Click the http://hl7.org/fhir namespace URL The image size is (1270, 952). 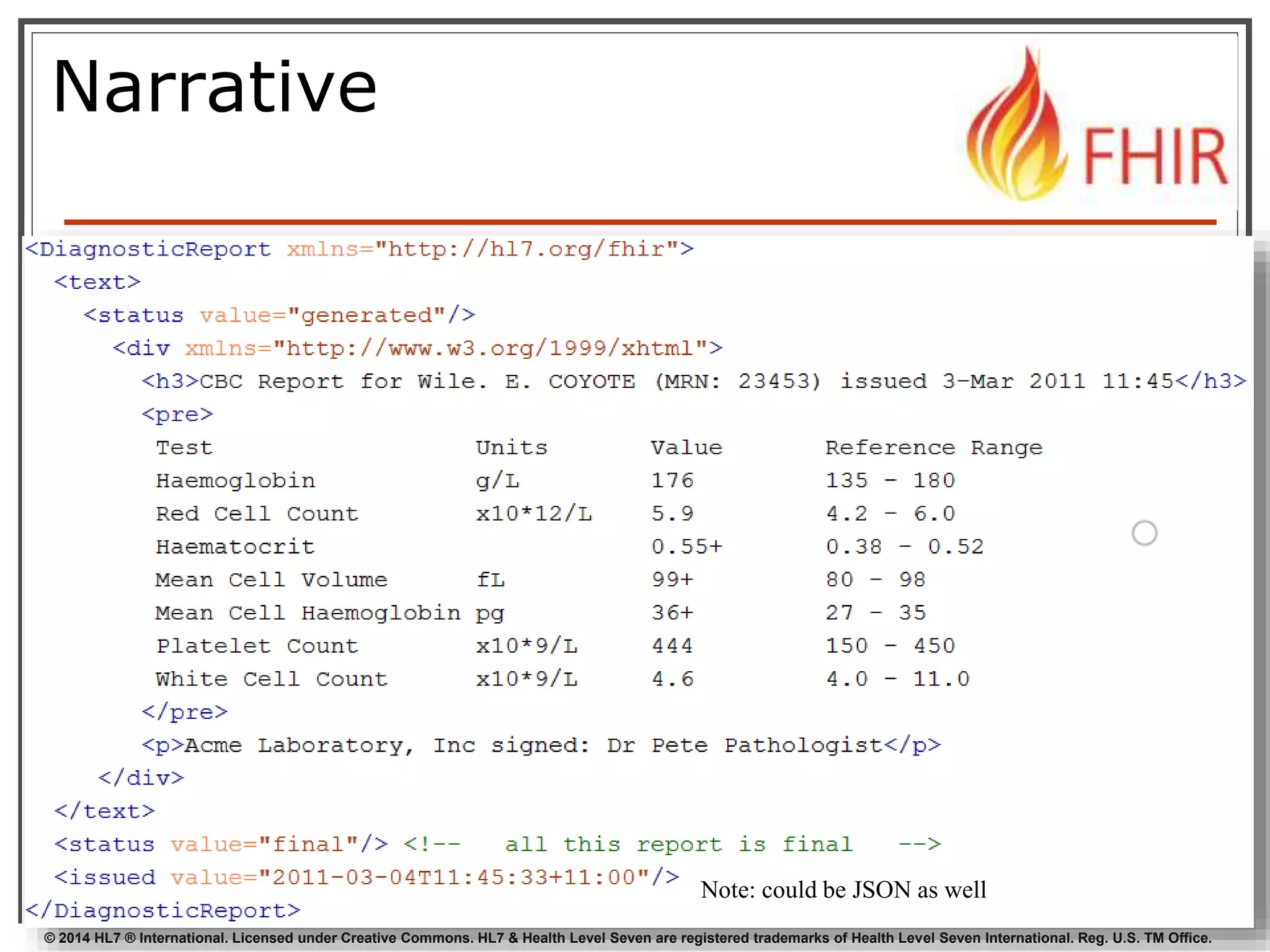tap(526, 249)
